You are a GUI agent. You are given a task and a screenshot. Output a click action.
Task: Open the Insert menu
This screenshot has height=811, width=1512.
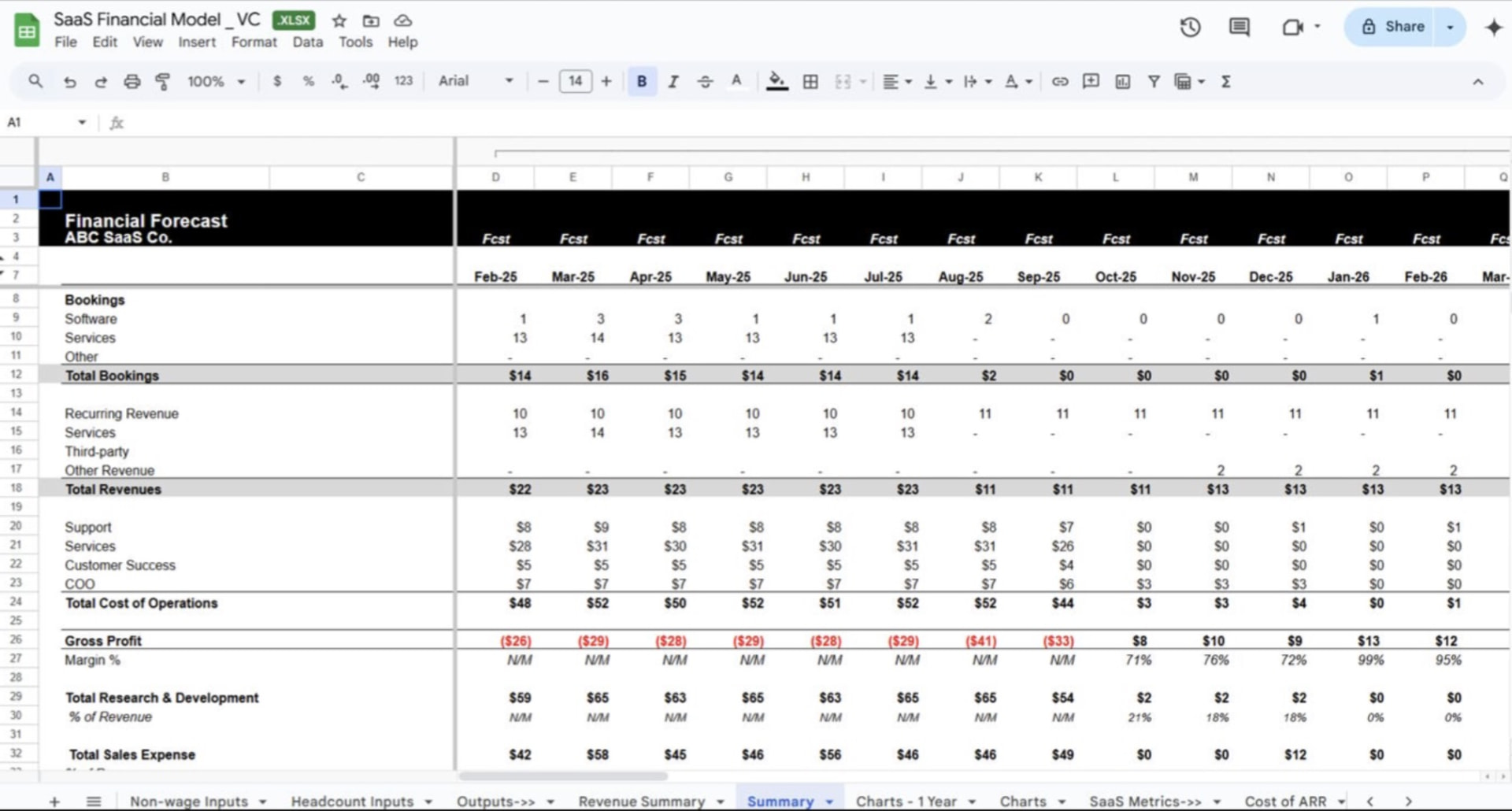click(x=197, y=42)
